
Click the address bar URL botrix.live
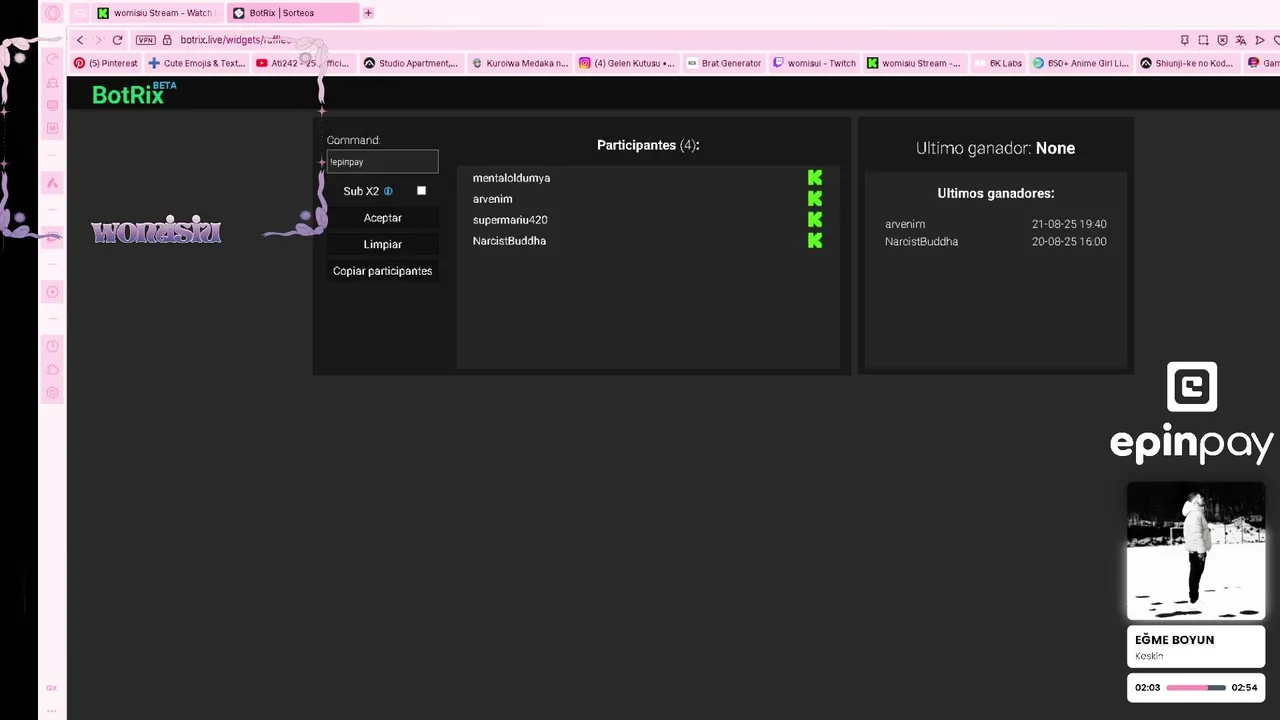(x=236, y=40)
